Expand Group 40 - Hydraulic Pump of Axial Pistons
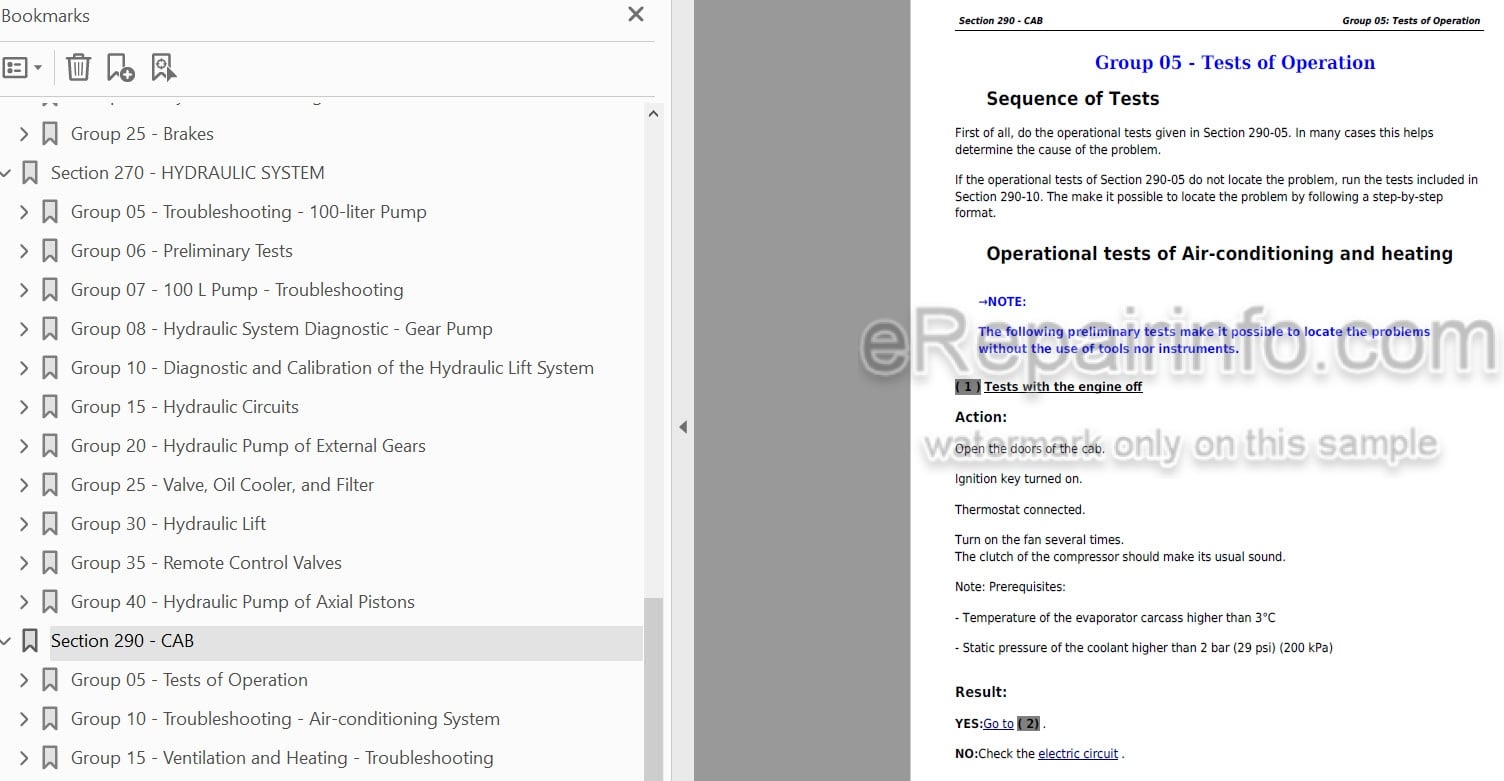 coord(25,602)
